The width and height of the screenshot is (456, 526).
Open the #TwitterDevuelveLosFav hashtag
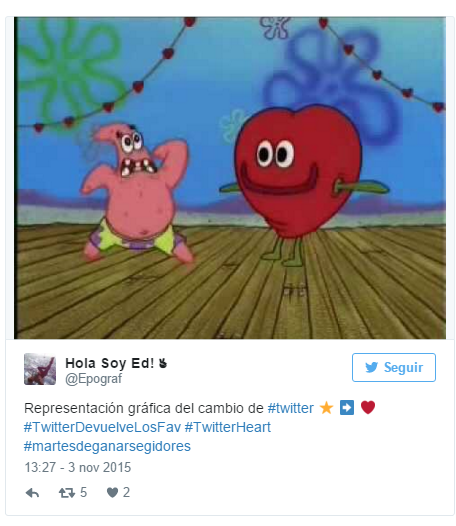(x=102, y=427)
